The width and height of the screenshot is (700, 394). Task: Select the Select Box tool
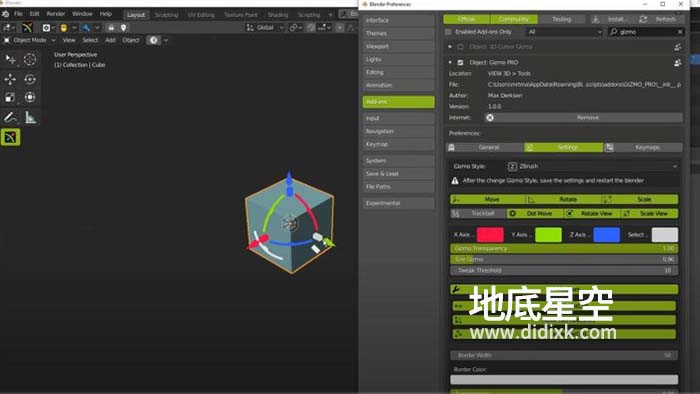[x=10, y=59]
